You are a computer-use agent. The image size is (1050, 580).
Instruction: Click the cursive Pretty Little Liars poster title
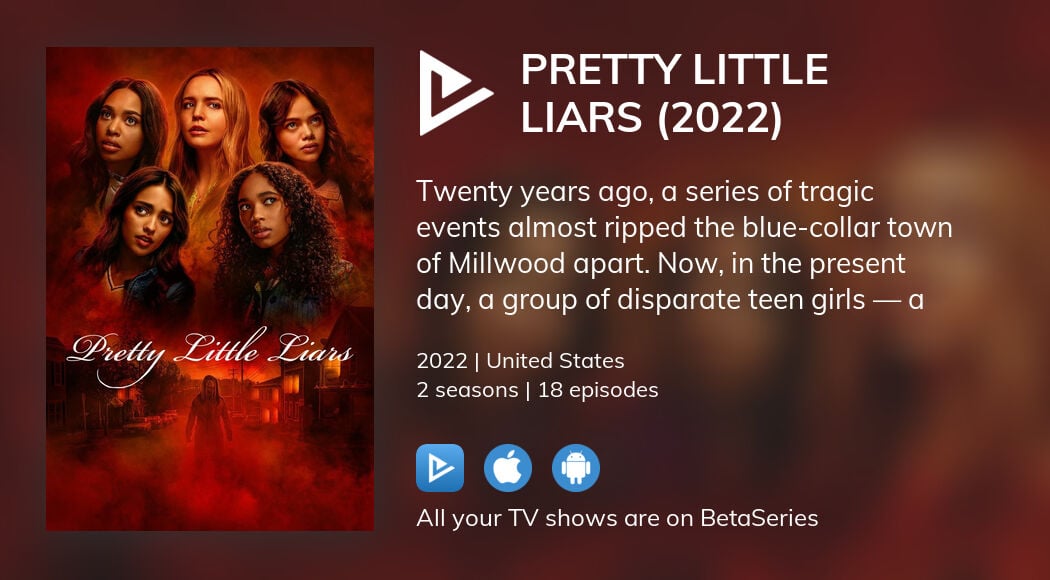[x=210, y=355]
